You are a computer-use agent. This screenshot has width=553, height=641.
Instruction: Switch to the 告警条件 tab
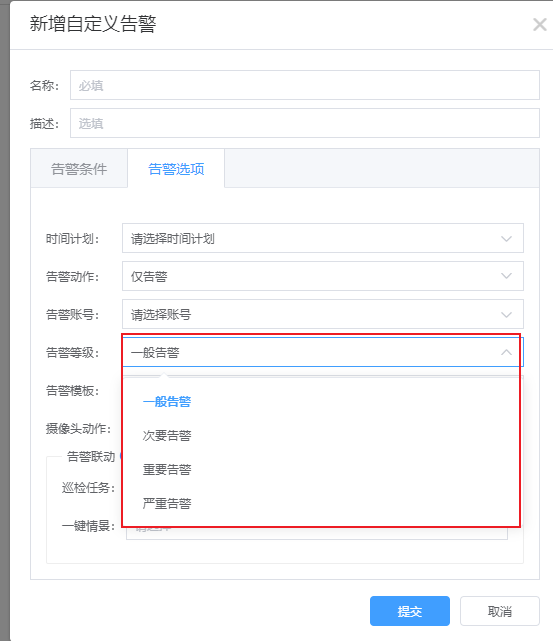[x=79, y=168]
